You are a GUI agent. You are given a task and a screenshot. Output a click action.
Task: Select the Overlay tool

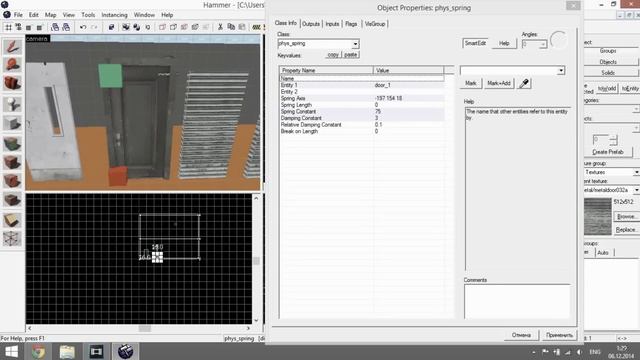coord(12,200)
